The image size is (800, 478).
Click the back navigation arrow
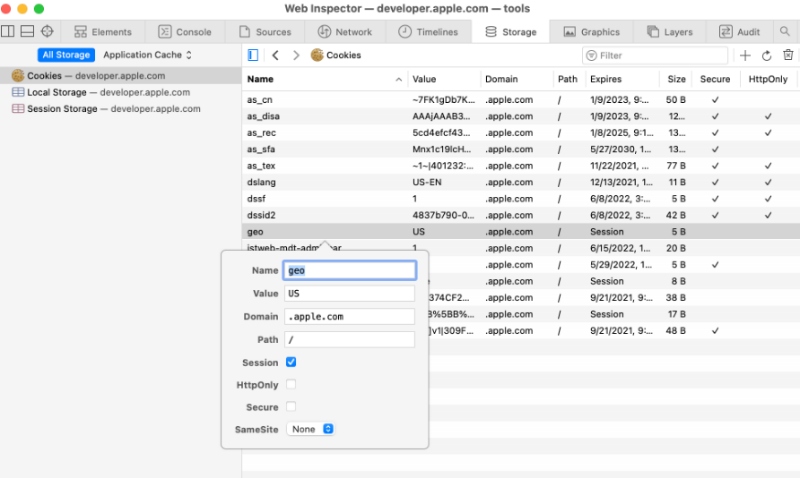click(x=276, y=56)
